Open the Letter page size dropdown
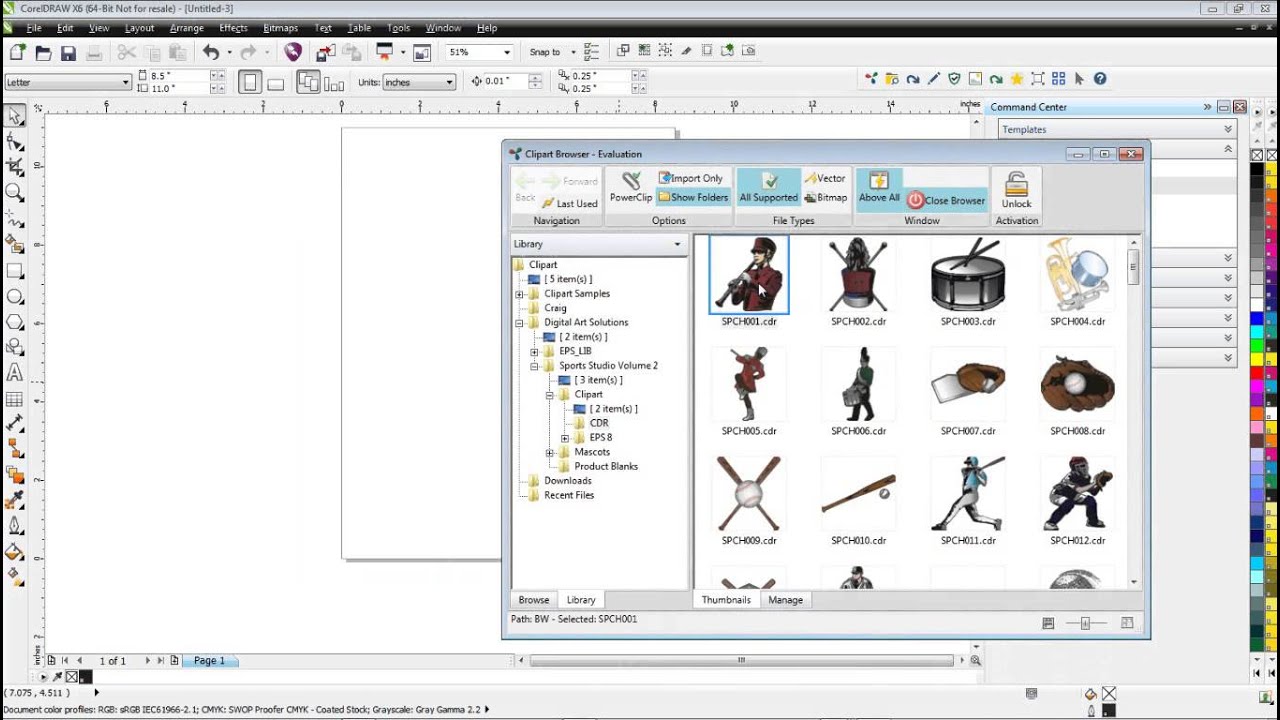The image size is (1280, 720). (126, 82)
